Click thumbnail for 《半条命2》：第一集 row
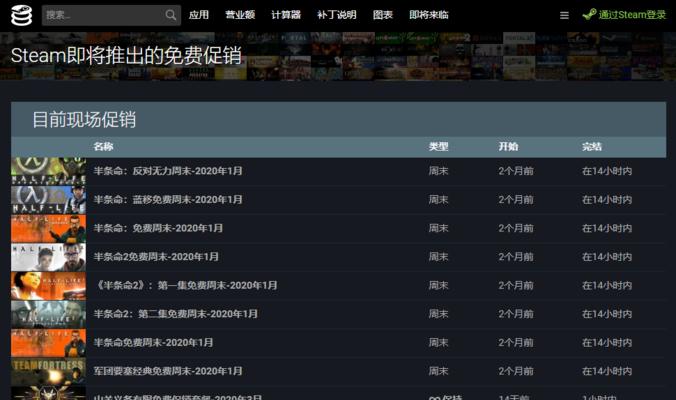The width and height of the screenshot is (676, 400). pos(48,285)
